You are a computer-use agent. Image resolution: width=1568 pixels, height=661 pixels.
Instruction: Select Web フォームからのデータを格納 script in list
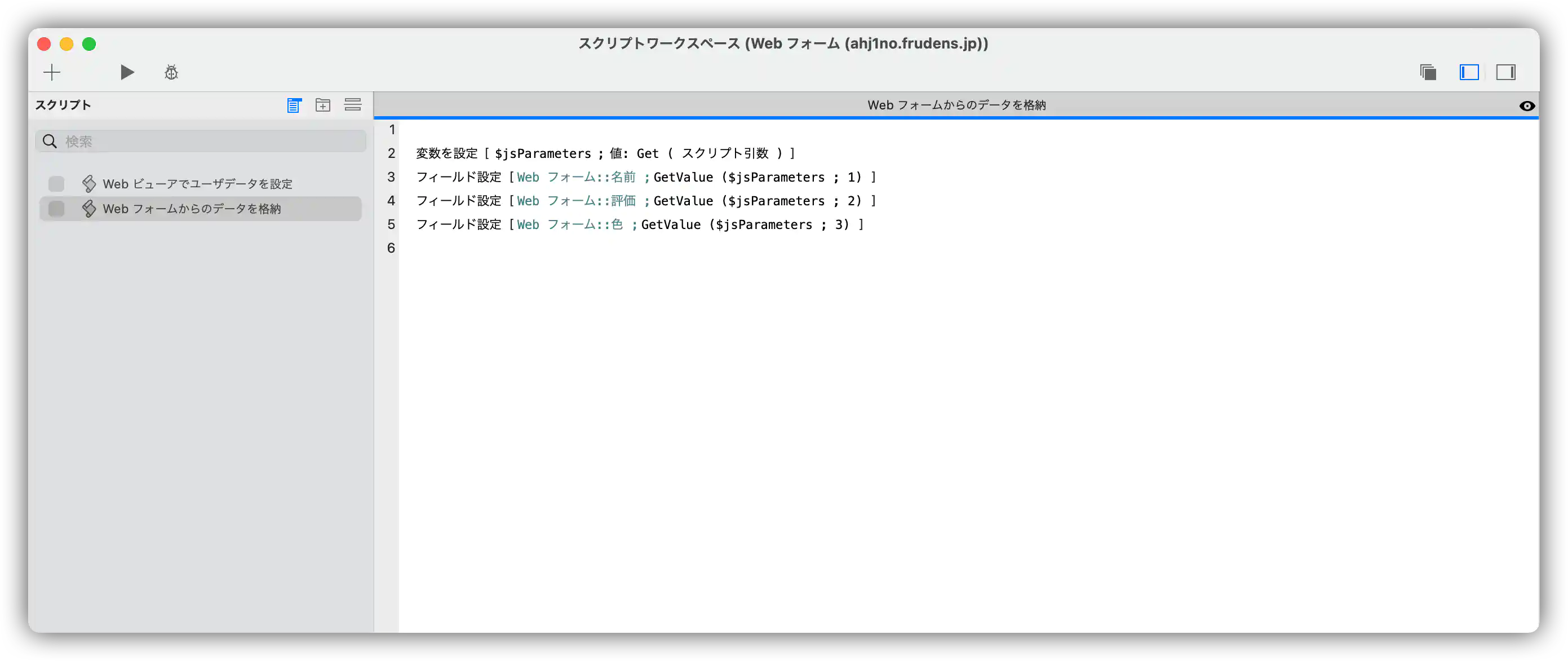(192, 209)
